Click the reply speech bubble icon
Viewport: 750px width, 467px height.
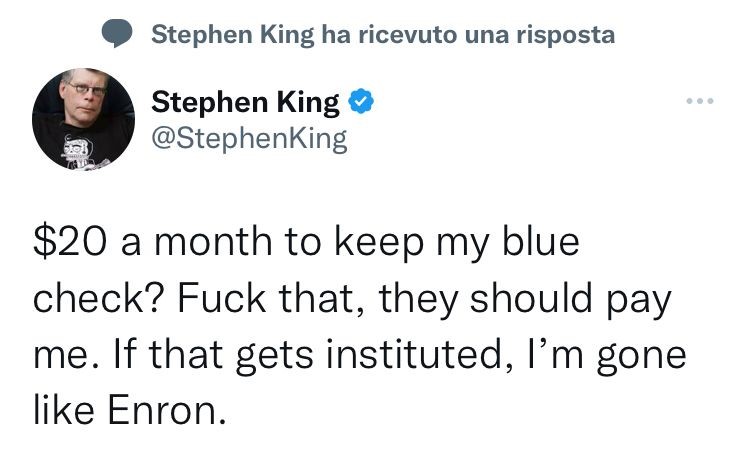click(x=120, y=34)
